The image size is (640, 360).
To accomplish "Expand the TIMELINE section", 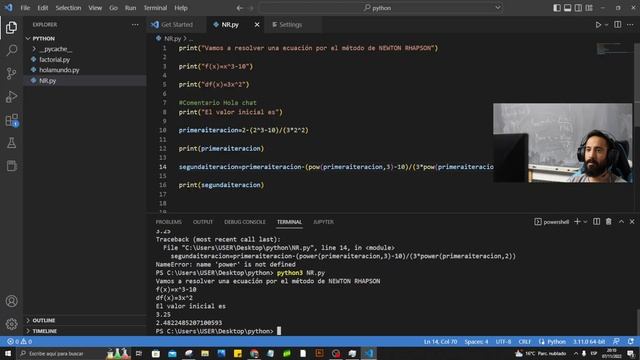I will click(44, 331).
